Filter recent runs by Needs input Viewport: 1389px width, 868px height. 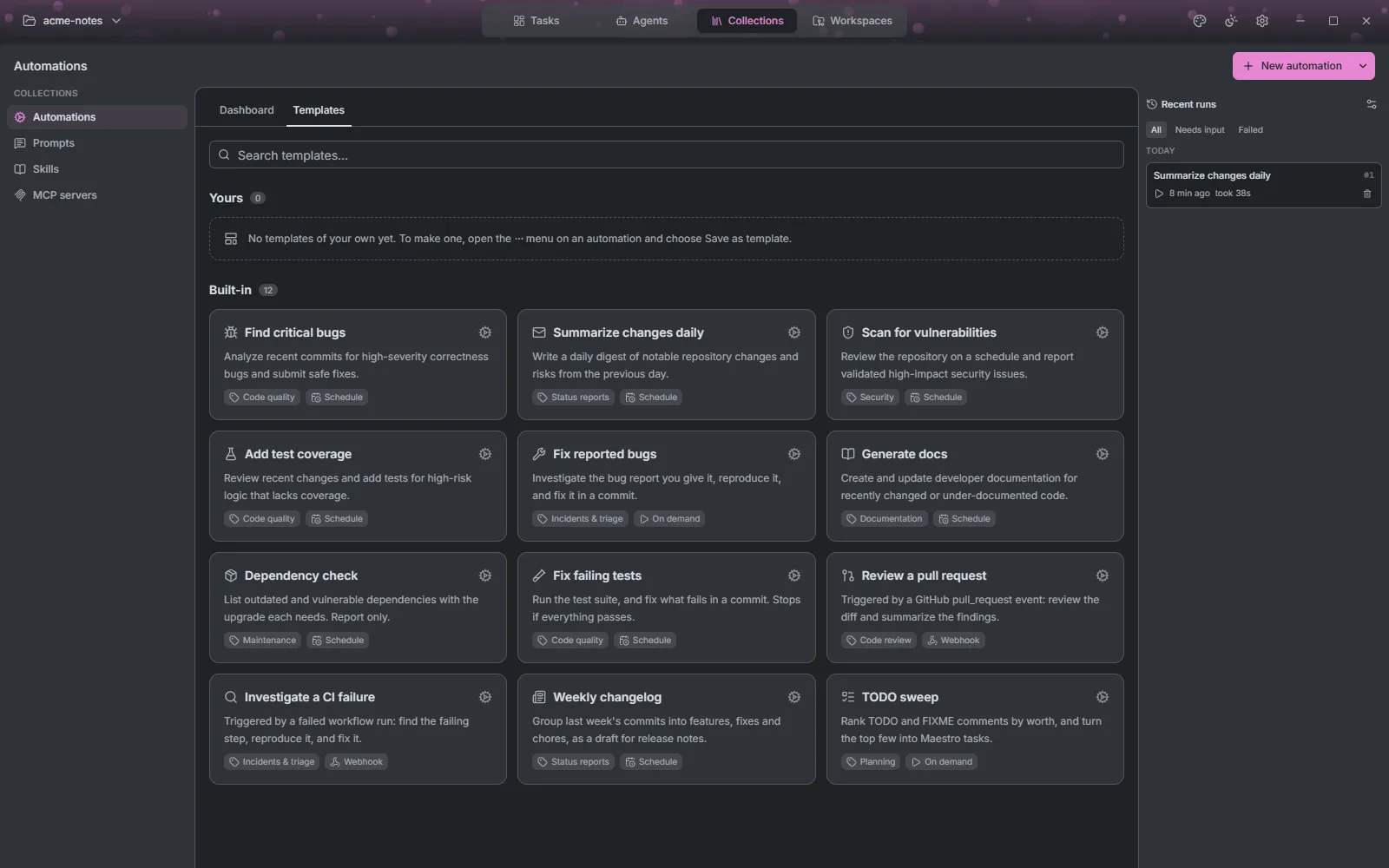[x=1200, y=130]
